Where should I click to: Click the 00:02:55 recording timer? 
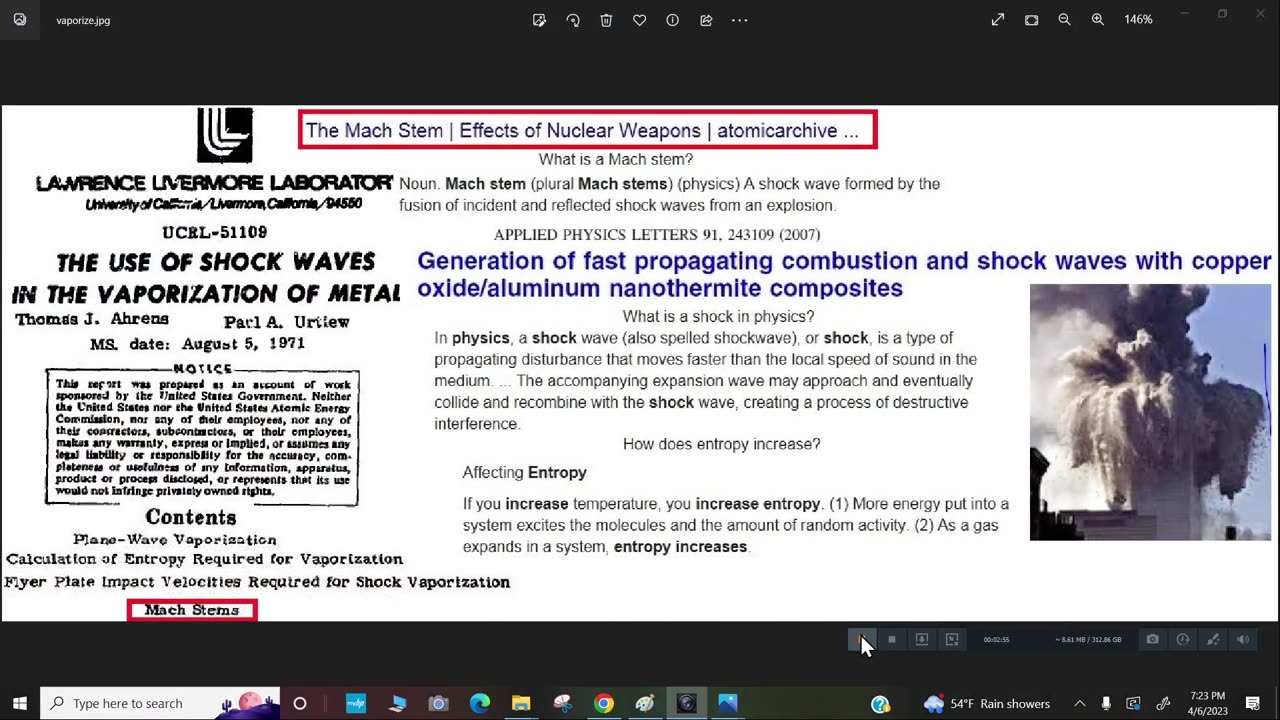tap(996, 640)
